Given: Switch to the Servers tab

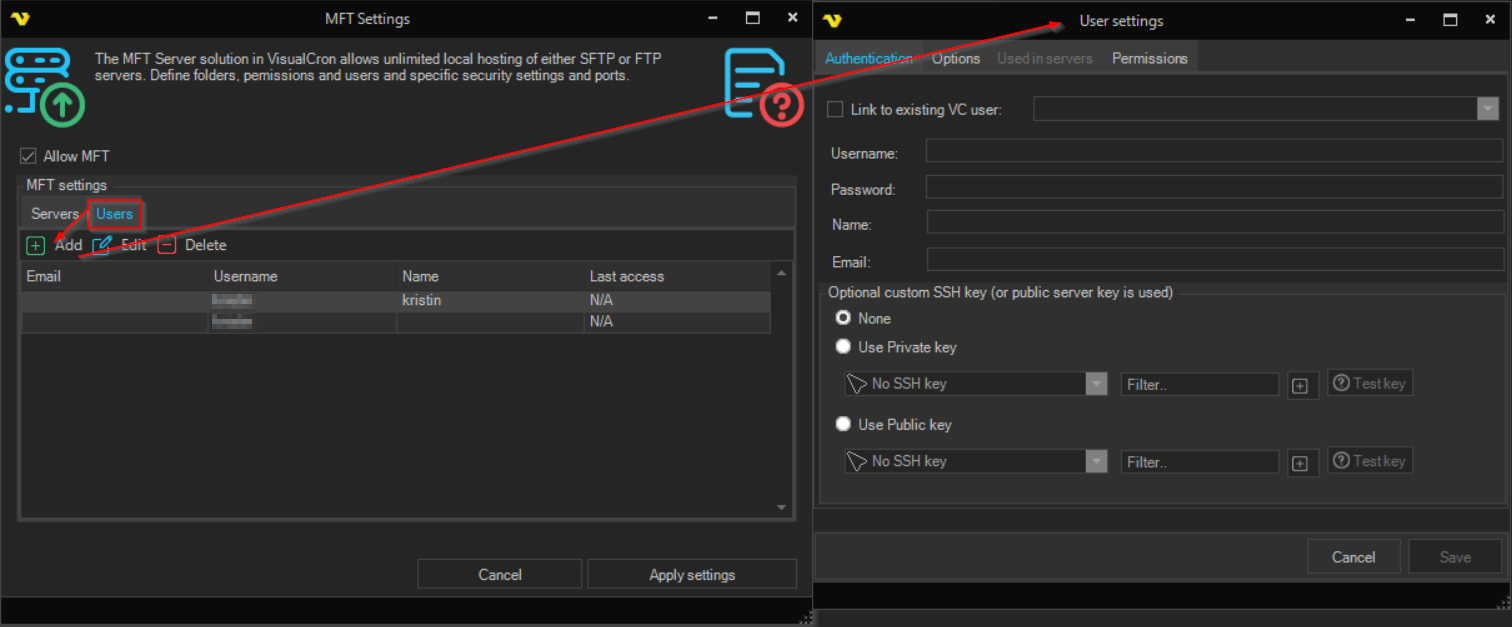Looking at the screenshot, I should 54,214.
